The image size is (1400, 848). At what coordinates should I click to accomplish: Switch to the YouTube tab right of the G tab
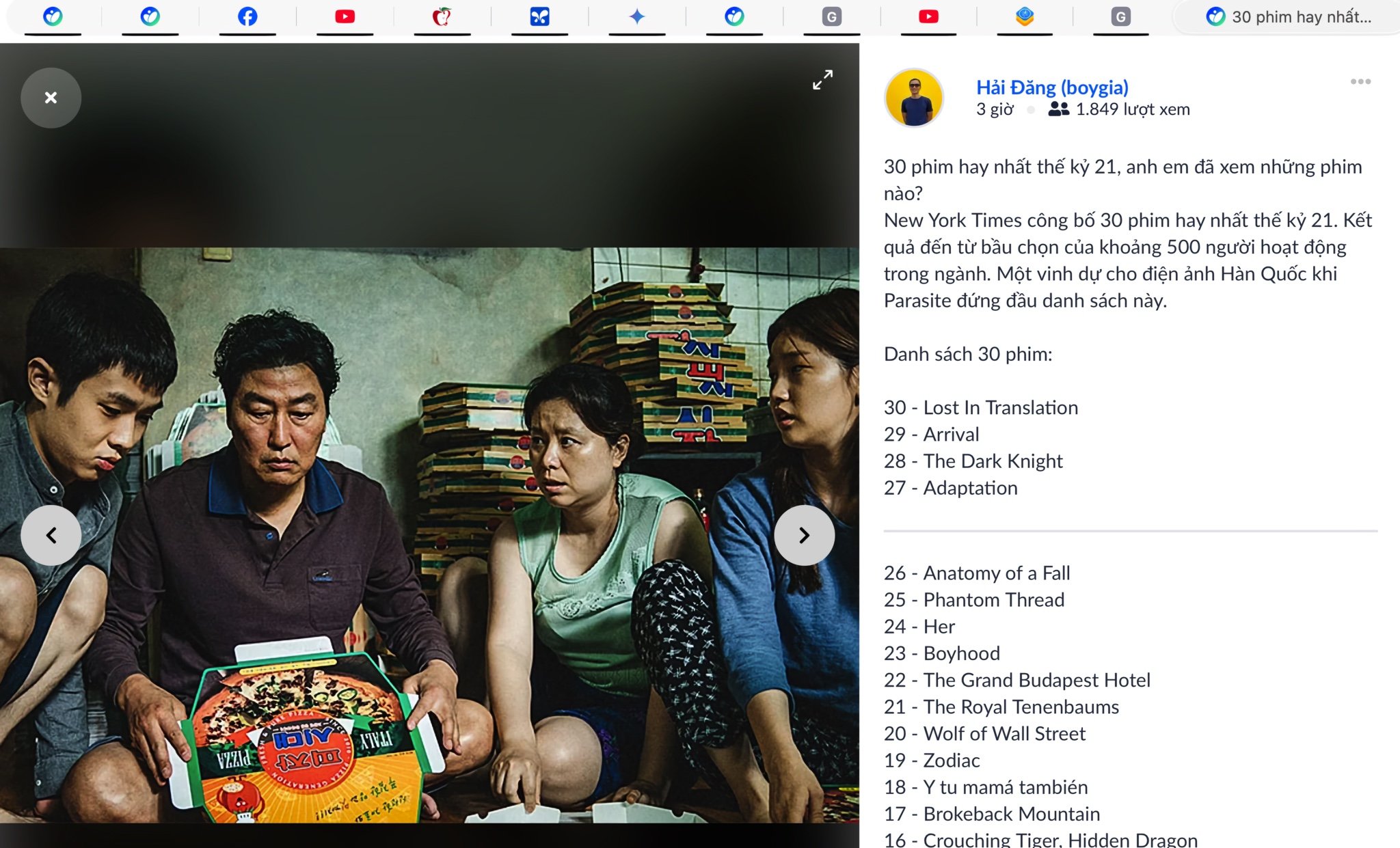pyautogui.click(x=928, y=17)
